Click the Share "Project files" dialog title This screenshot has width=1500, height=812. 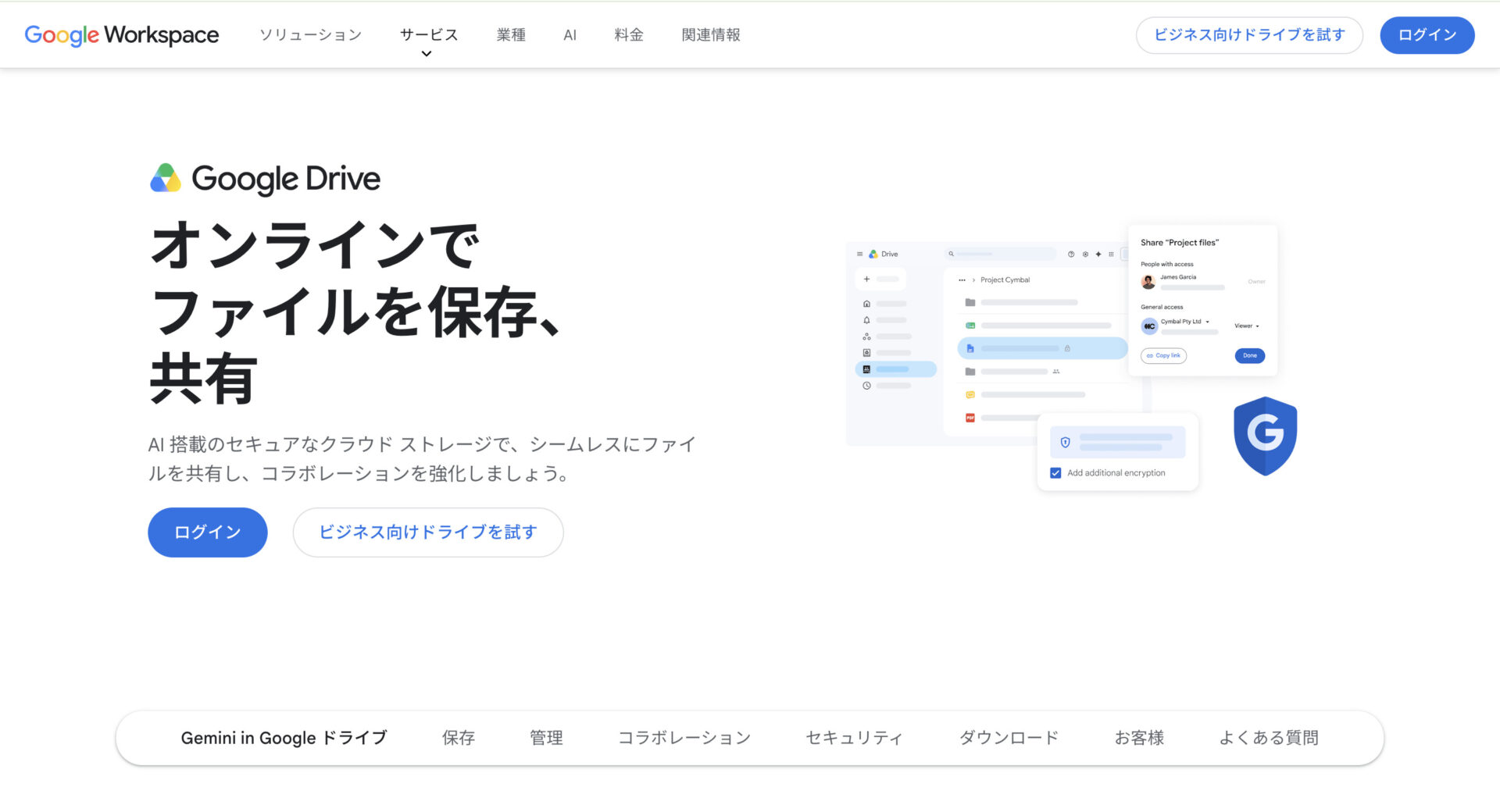point(1180,243)
